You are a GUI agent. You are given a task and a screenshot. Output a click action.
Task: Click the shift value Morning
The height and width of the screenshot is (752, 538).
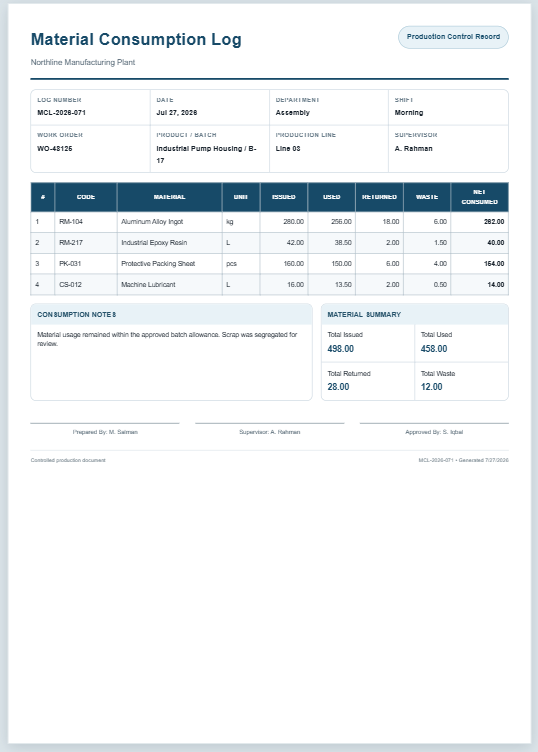(x=409, y=113)
